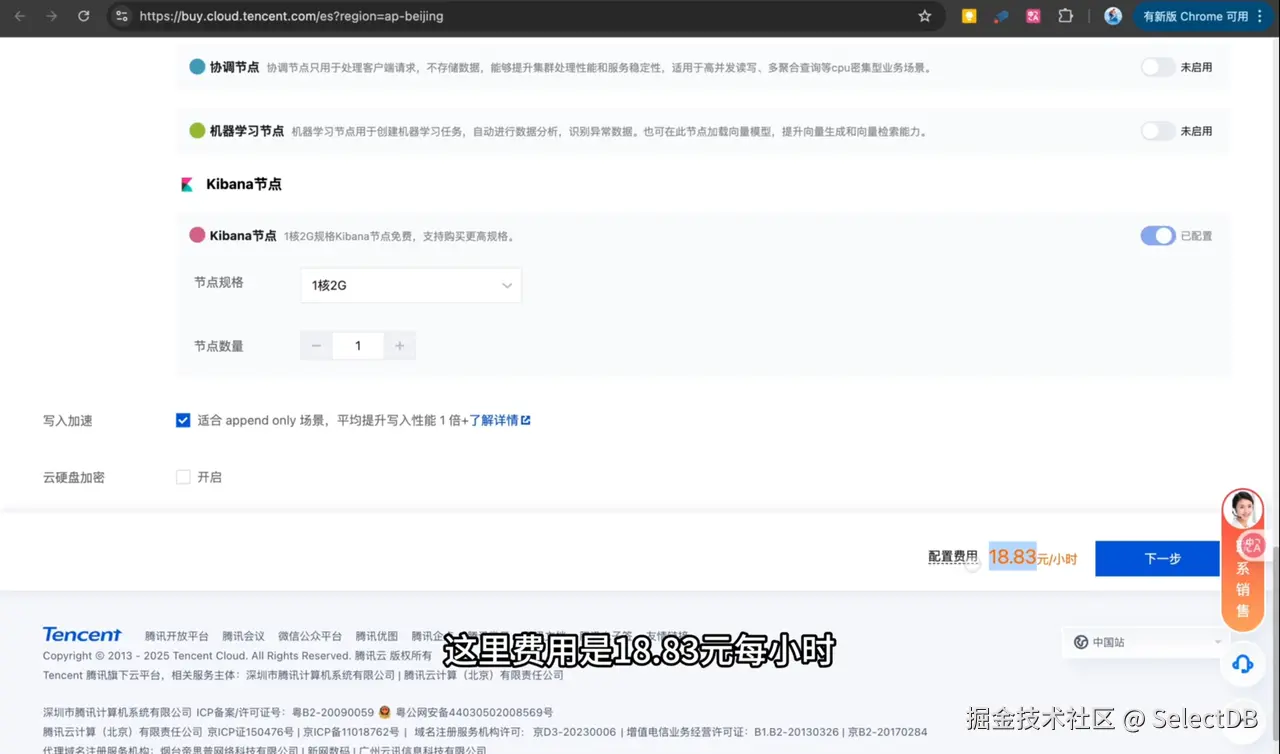Open the Chrome extensions puzzle icon
This screenshot has height=754, width=1280.
pyautogui.click(x=1066, y=16)
